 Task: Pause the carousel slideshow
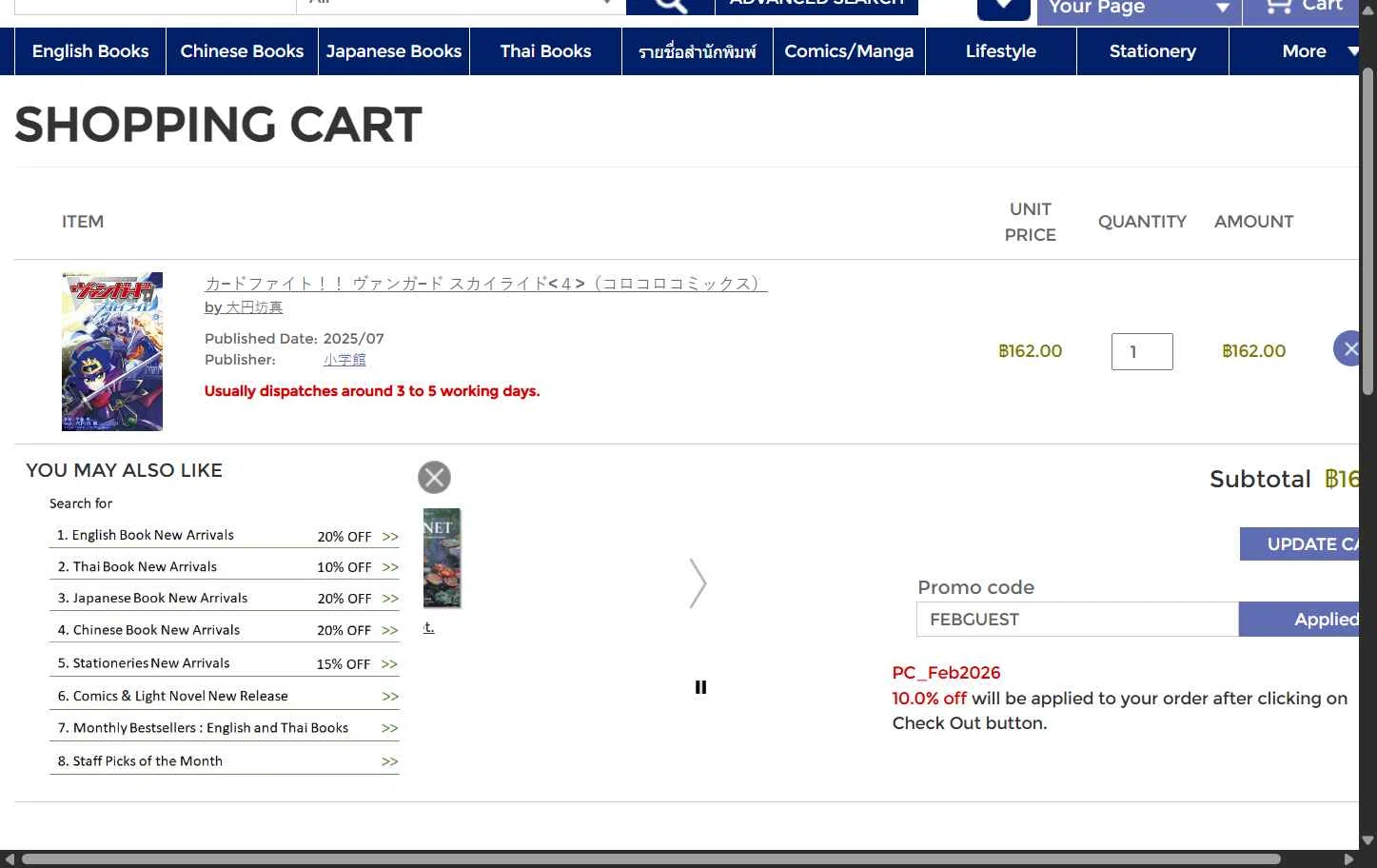click(700, 687)
